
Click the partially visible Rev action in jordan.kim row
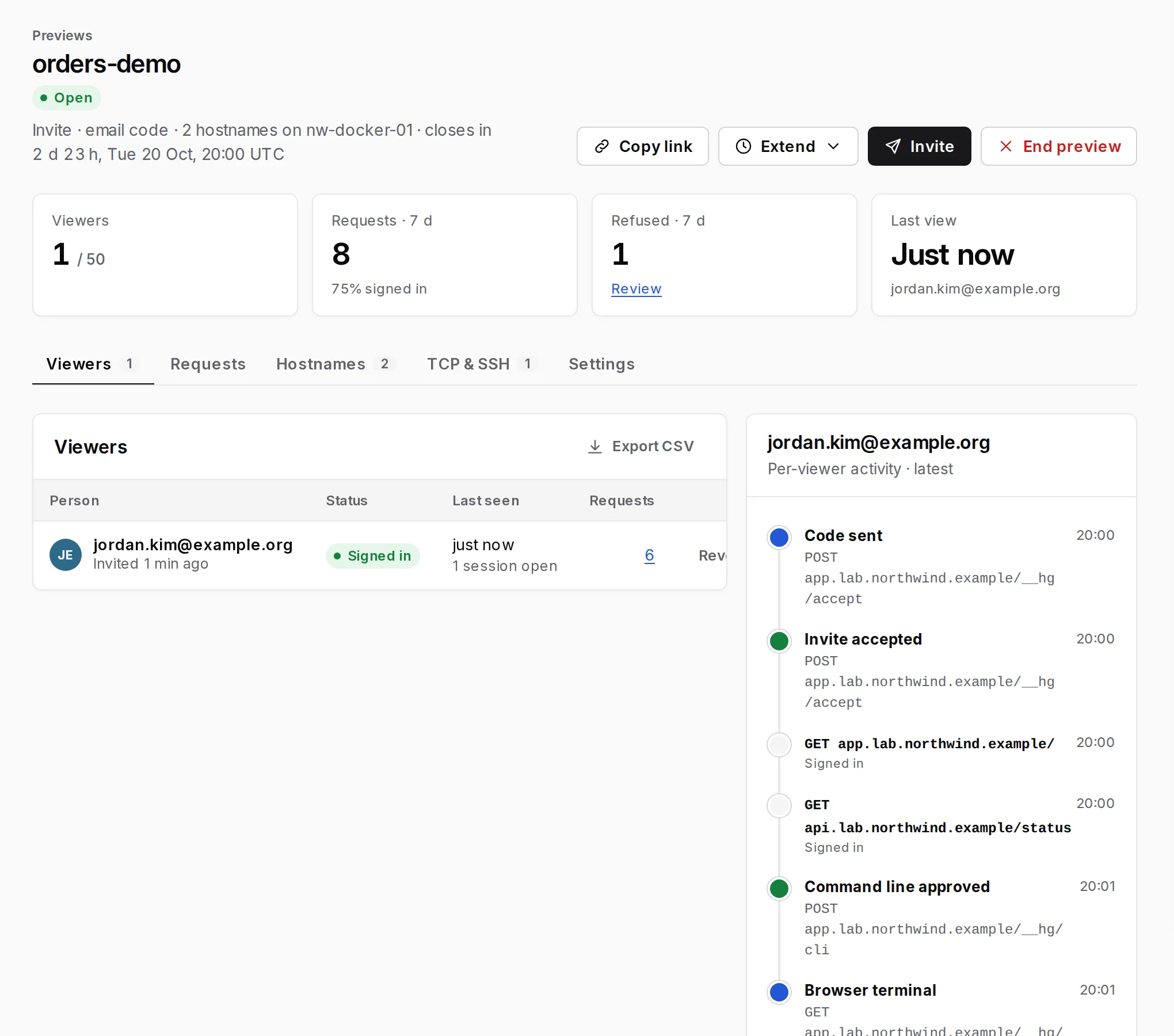tap(712, 555)
